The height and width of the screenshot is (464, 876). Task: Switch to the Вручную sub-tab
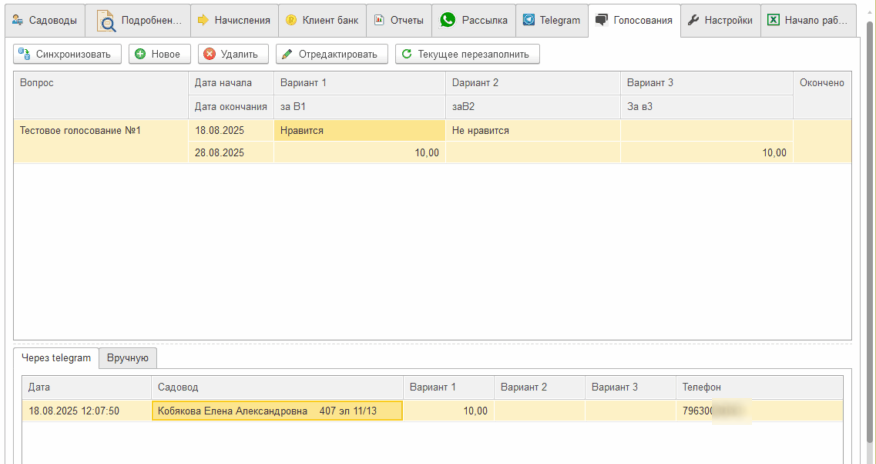tap(128, 357)
